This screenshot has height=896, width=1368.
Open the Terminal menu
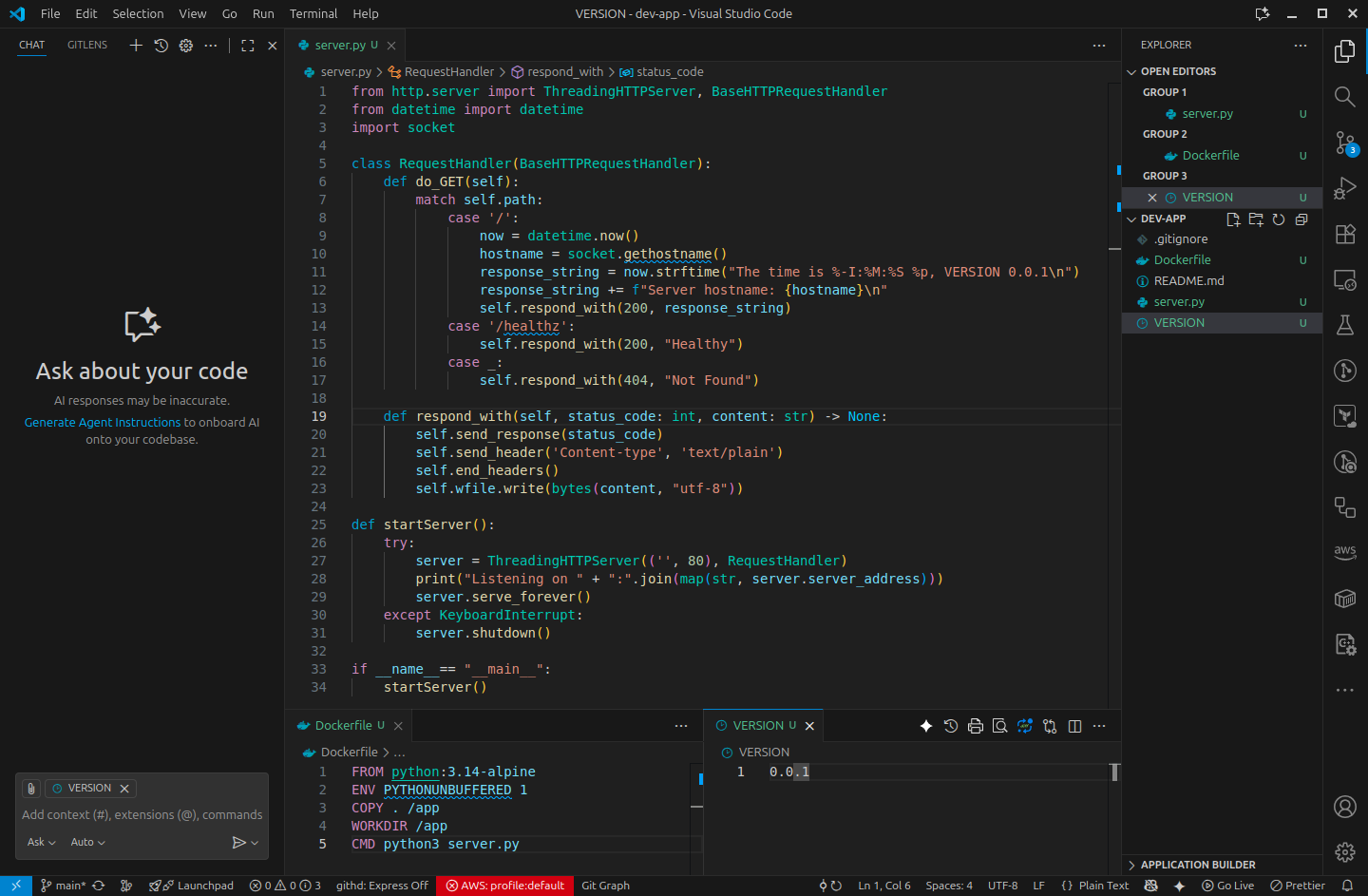tap(313, 13)
